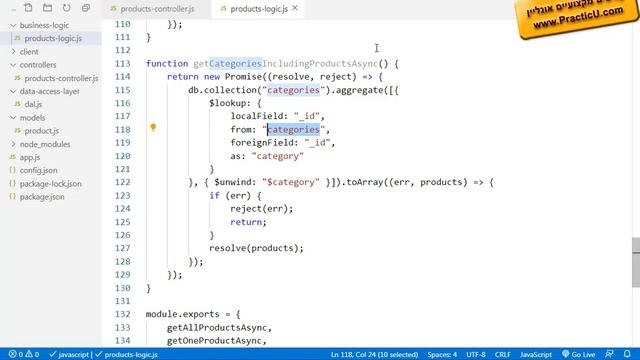Click localField on line 117
640x360 pixels.
click(257, 116)
